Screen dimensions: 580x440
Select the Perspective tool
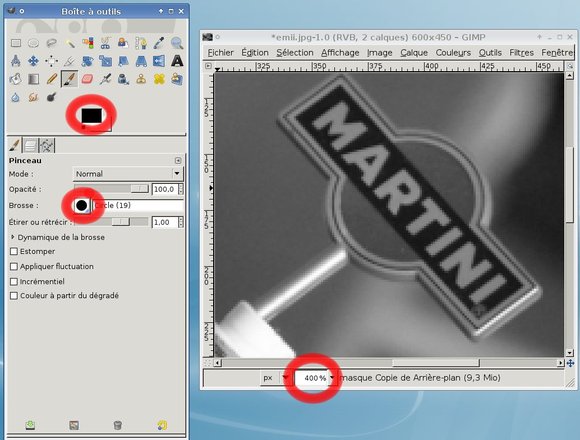click(x=141, y=61)
